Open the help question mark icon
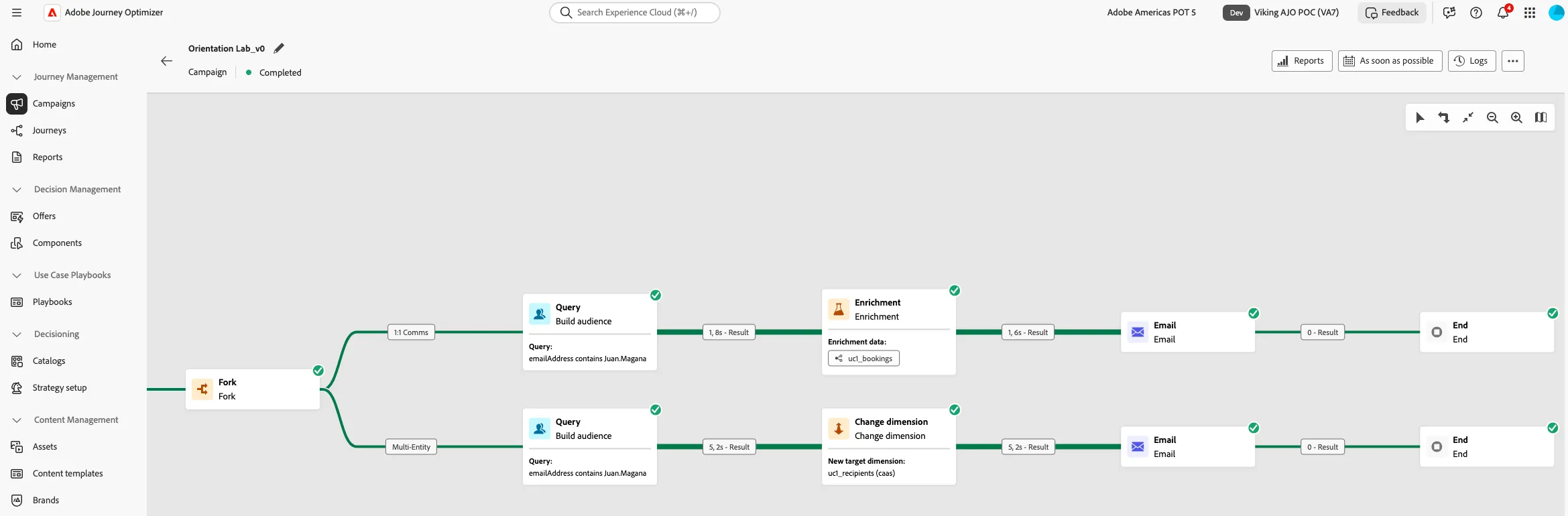The image size is (1568, 516). [x=1476, y=13]
